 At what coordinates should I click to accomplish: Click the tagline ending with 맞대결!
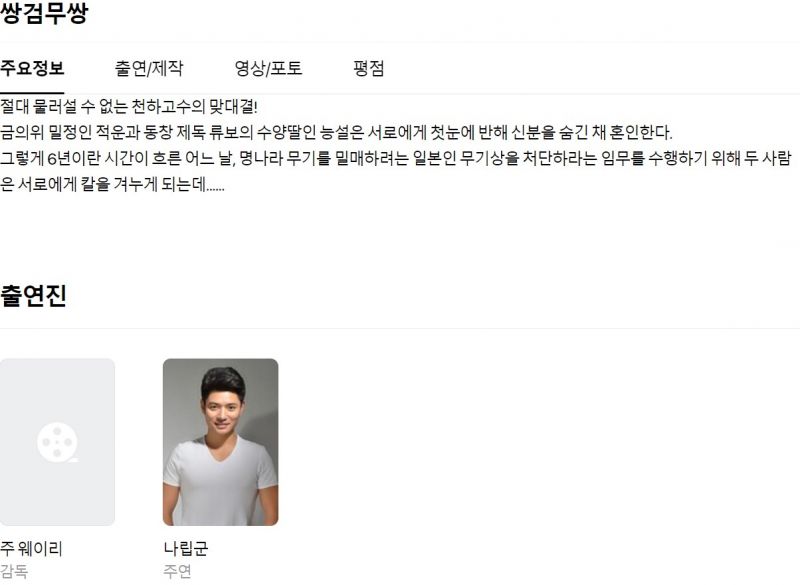[x=129, y=107]
